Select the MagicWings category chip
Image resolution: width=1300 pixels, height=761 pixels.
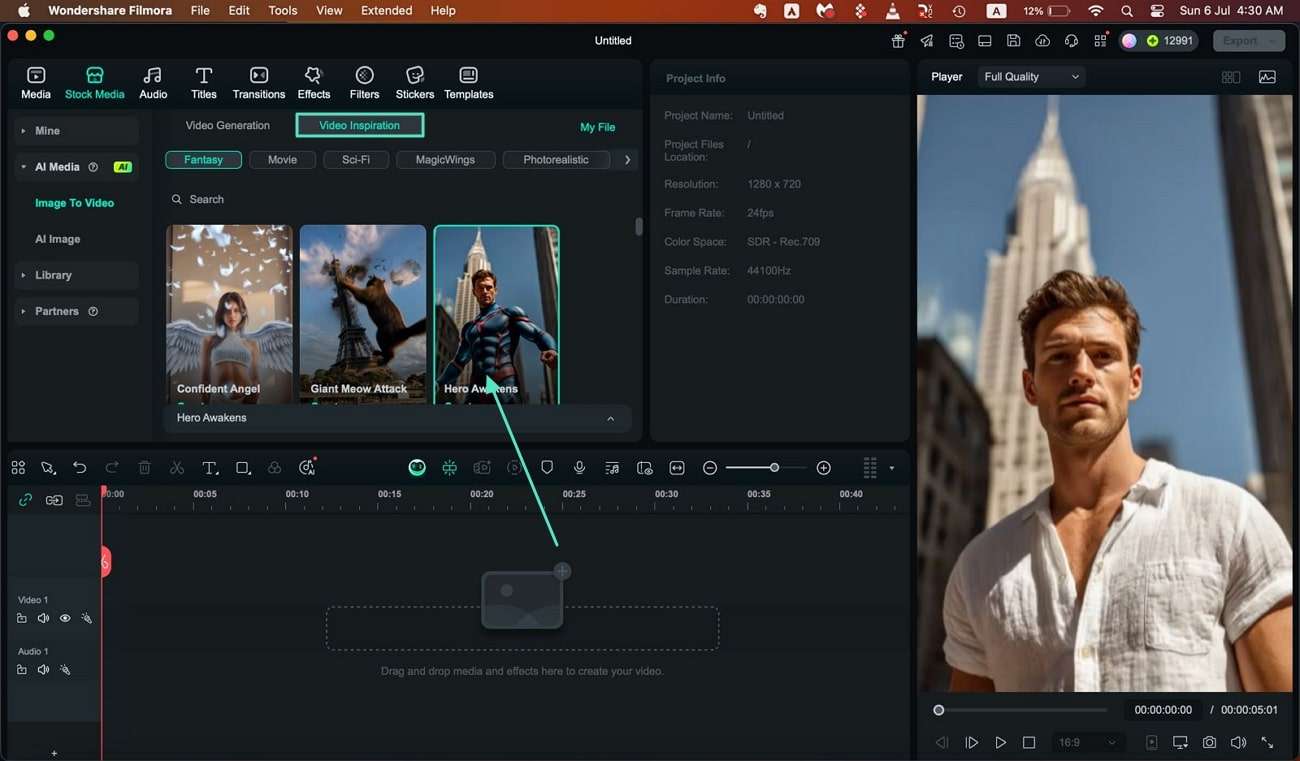445,160
